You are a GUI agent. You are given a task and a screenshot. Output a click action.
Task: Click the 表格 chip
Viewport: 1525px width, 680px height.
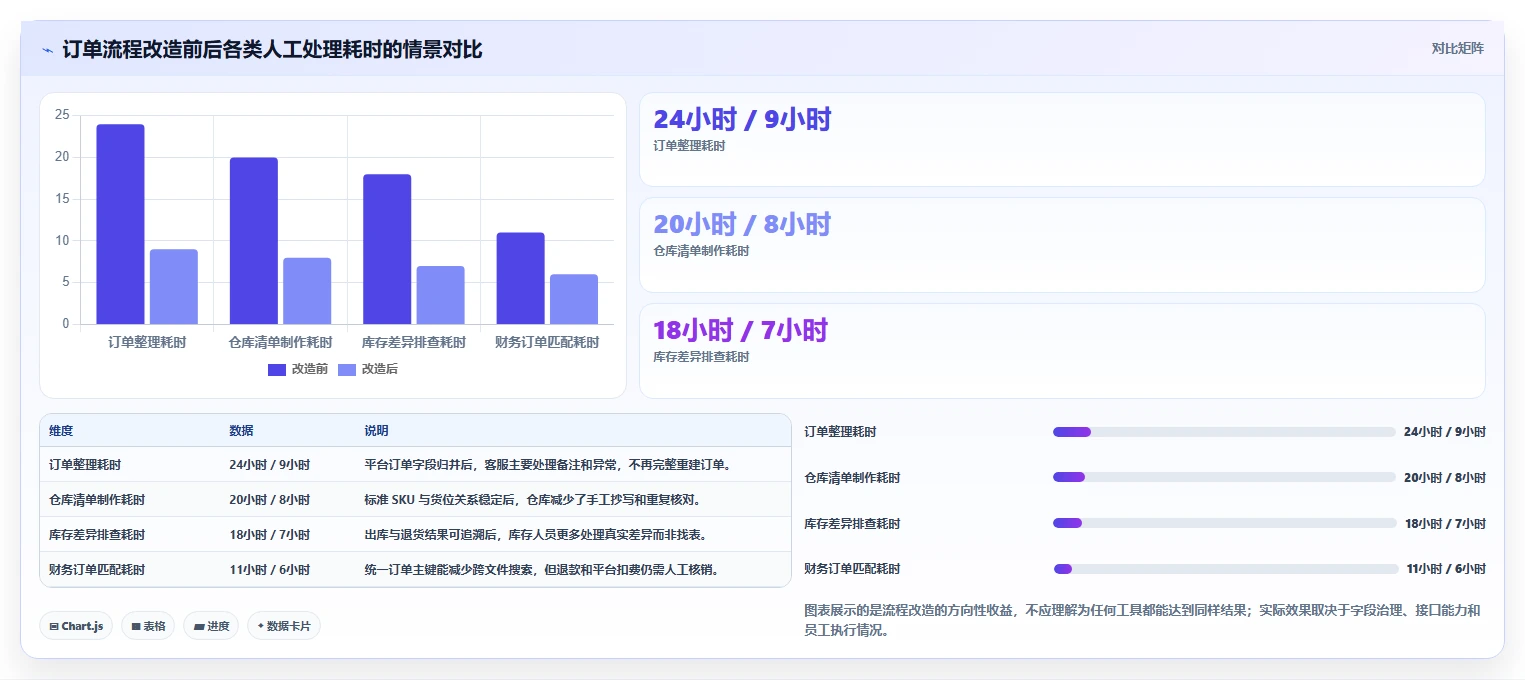pyautogui.click(x=148, y=626)
